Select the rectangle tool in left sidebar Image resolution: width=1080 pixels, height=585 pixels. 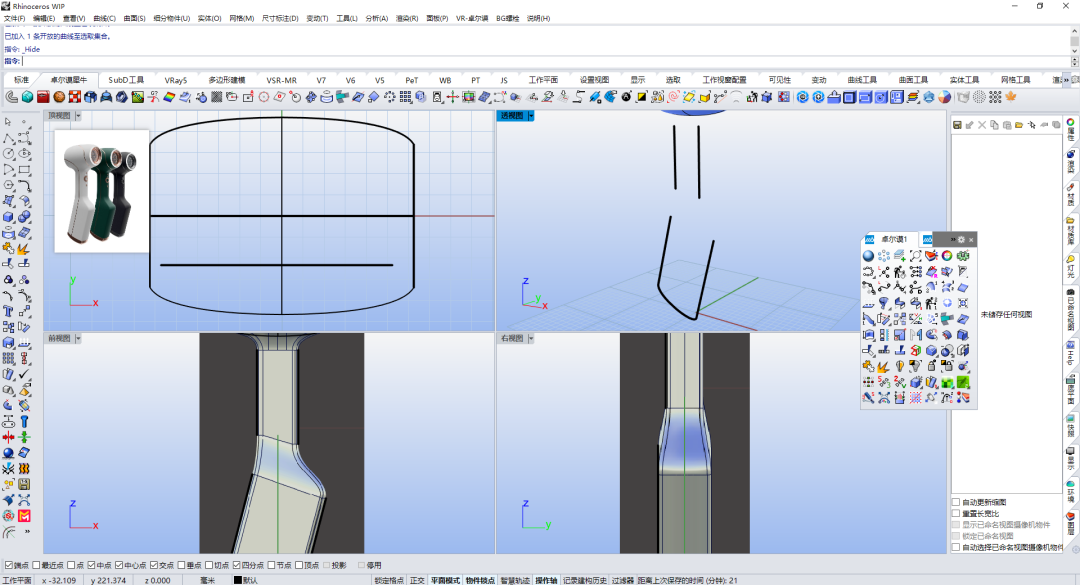click(24, 170)
